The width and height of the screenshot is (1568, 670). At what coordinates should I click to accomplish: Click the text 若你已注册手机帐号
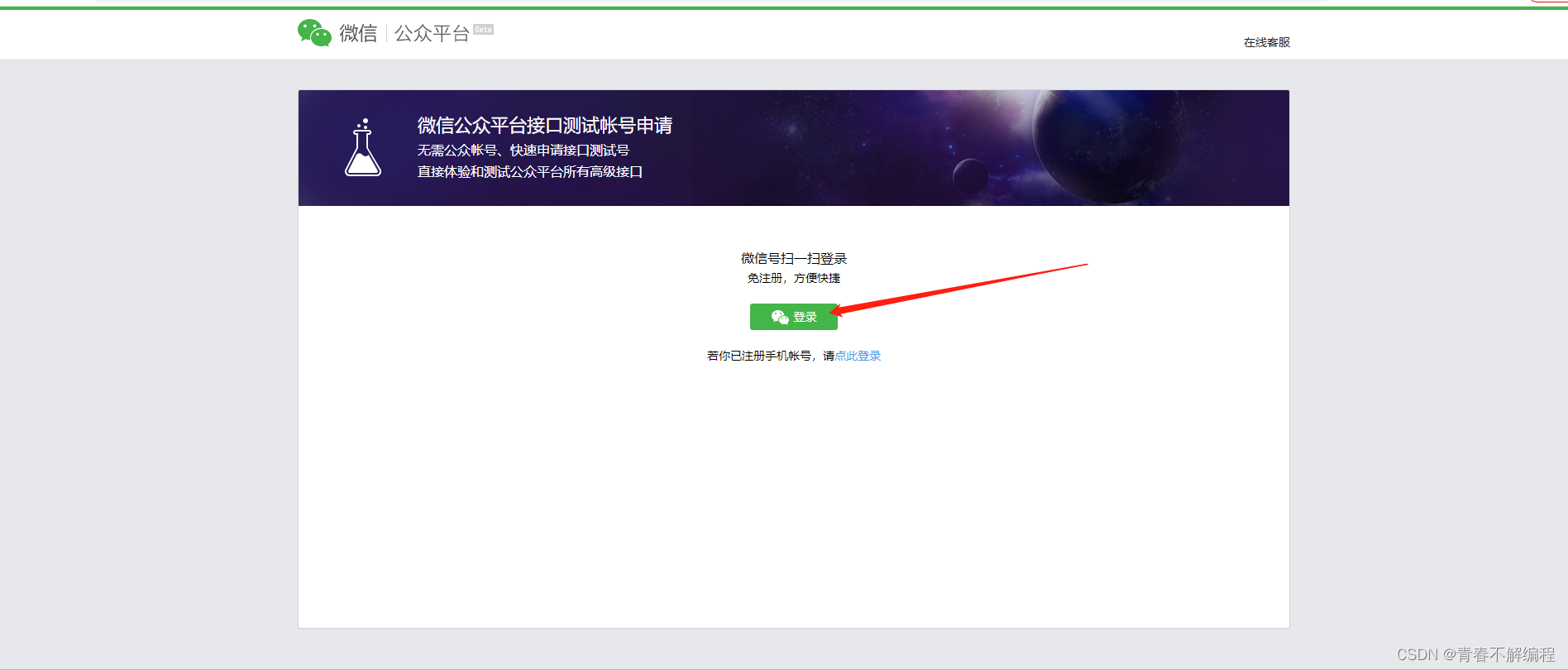[759, 356]
